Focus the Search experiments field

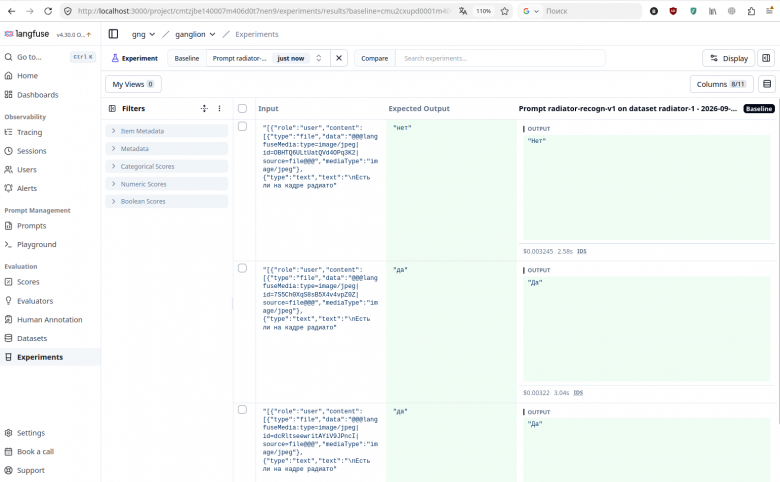point(500,58)
